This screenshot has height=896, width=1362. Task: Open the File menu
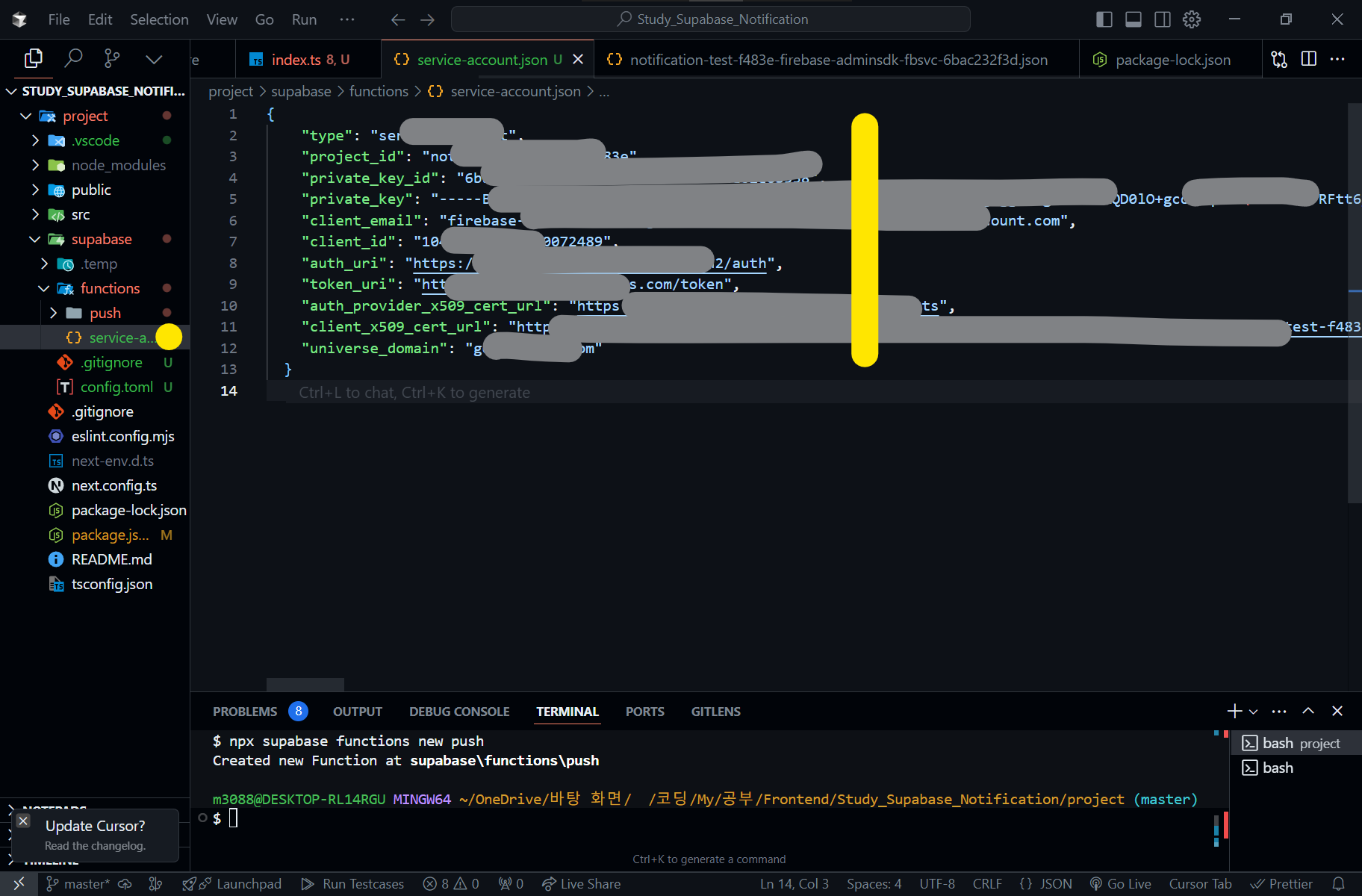[x=58, y=19]
